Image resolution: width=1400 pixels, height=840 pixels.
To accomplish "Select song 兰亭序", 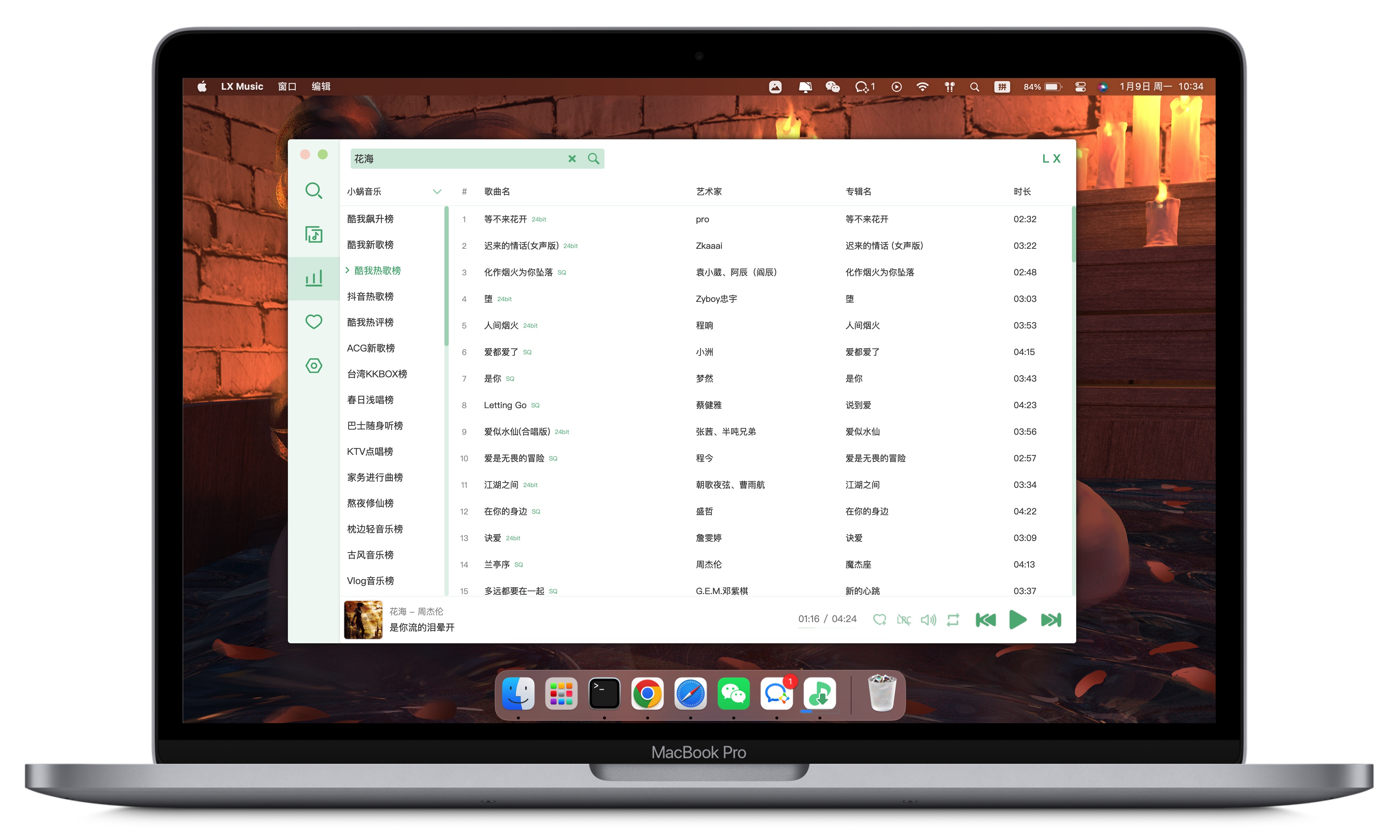I will click(496, 564).
